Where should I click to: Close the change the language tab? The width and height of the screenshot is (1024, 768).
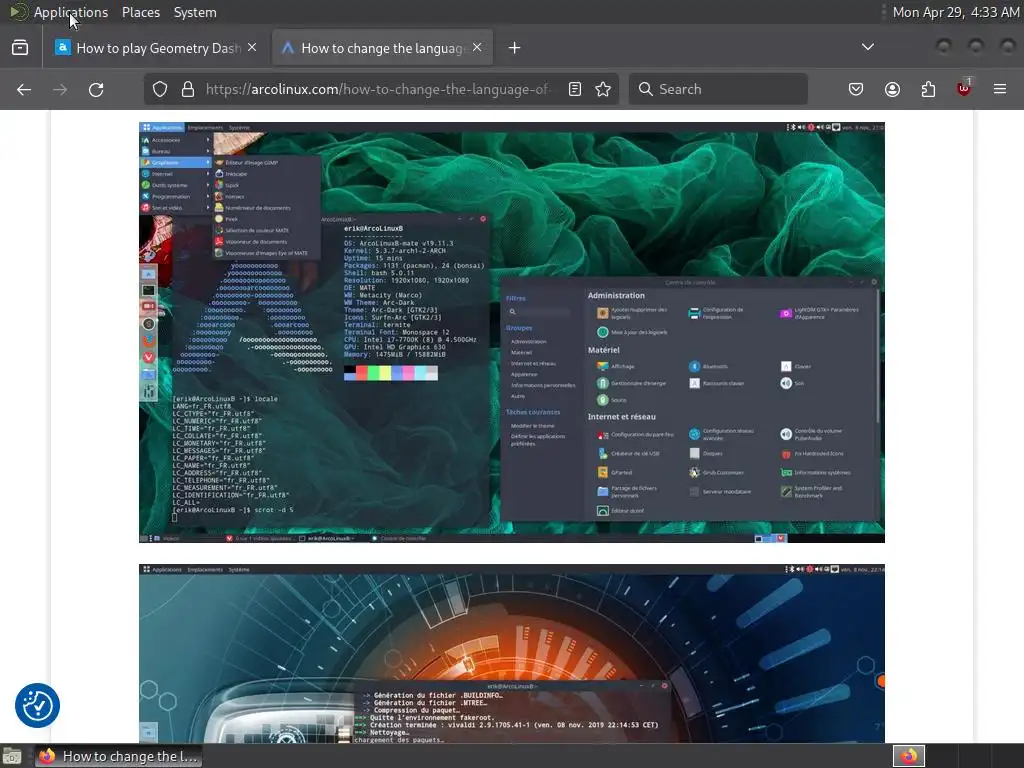click(477, 47)
